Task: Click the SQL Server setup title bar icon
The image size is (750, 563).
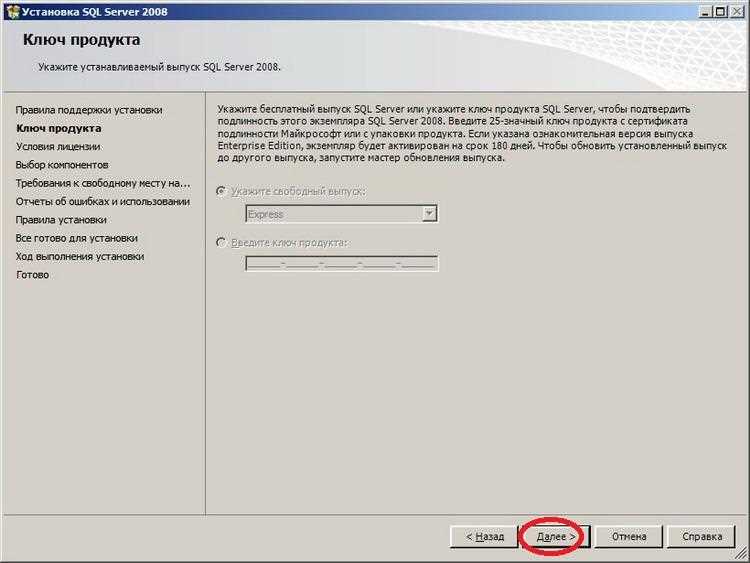Action: [13, 11]
